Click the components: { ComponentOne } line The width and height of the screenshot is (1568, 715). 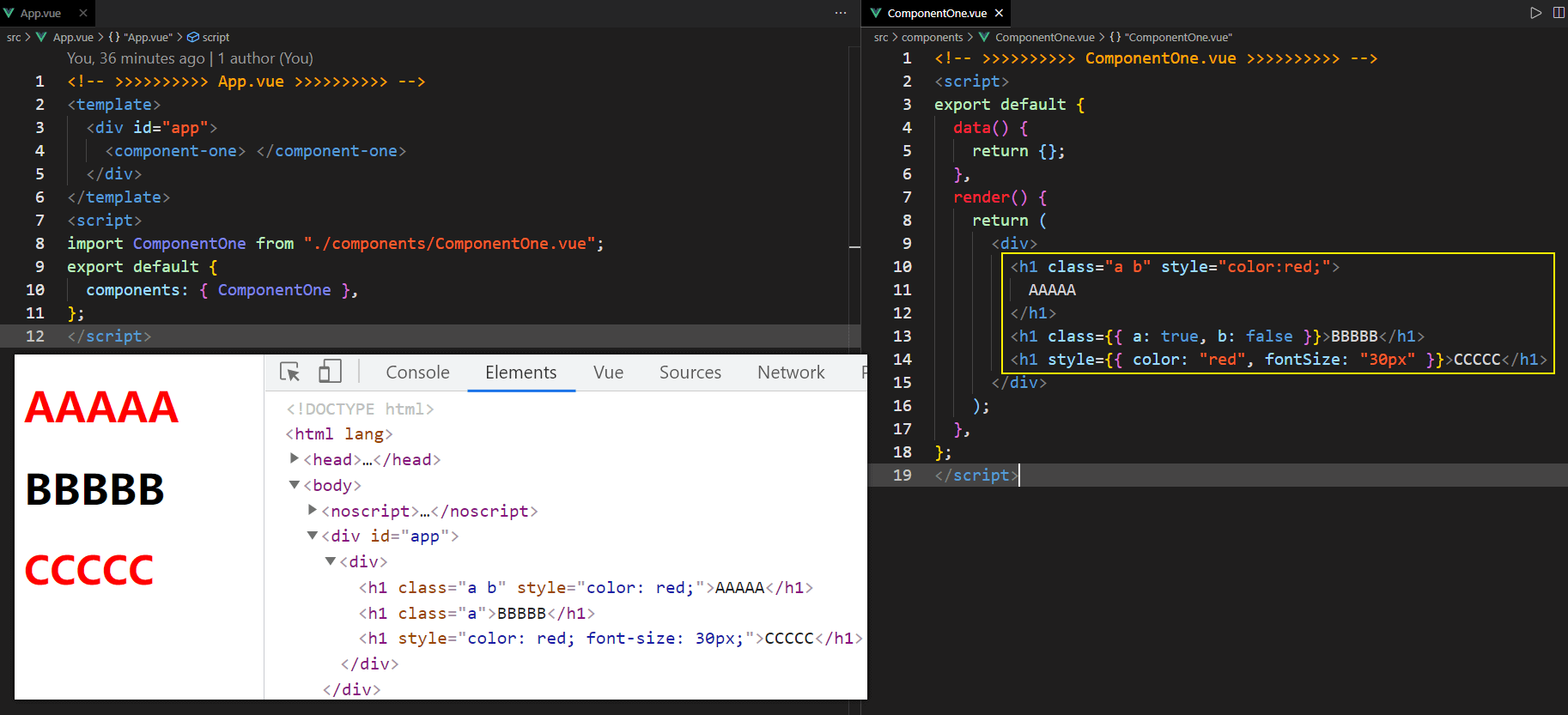pos(222,290)
